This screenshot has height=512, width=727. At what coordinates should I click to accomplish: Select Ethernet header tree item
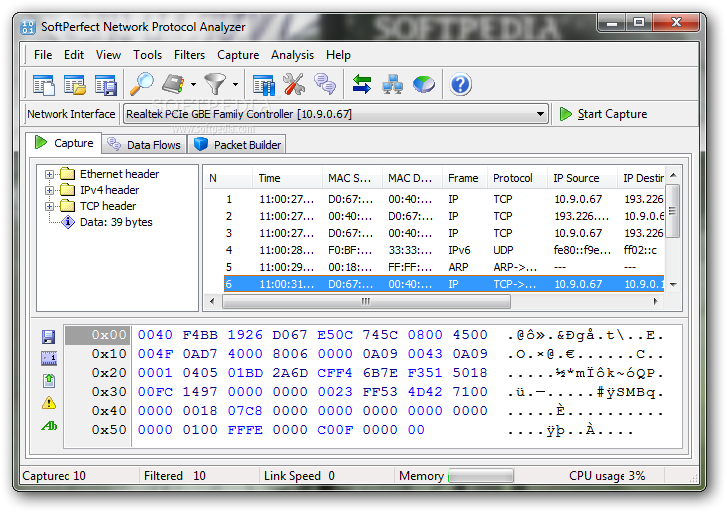(119, 174)
